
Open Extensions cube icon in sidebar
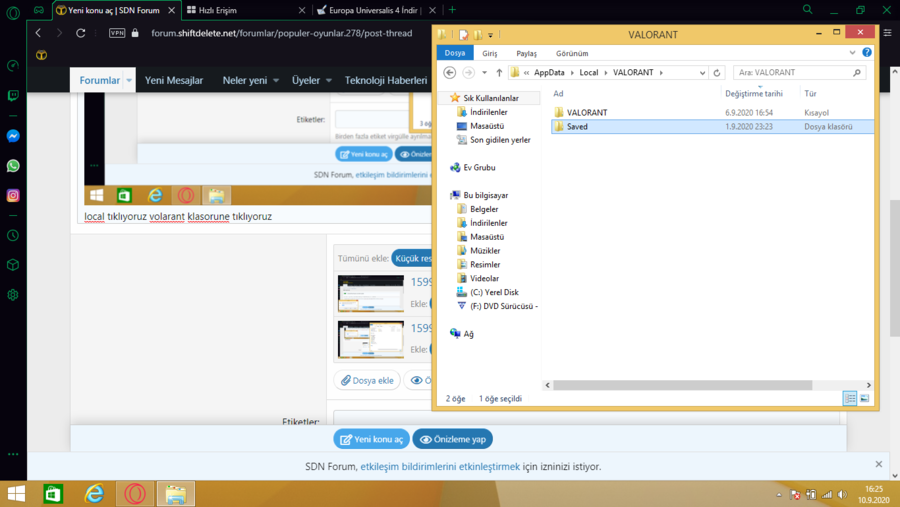(x=13, y=265)
